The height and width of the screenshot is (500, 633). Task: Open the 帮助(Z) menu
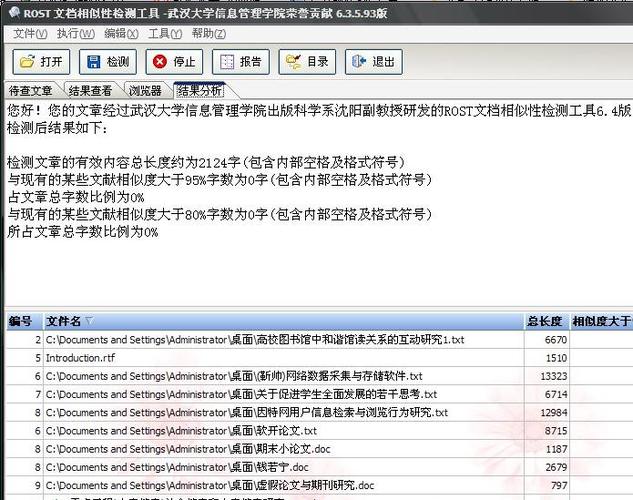pyautogui.click(x=209, y=33)
